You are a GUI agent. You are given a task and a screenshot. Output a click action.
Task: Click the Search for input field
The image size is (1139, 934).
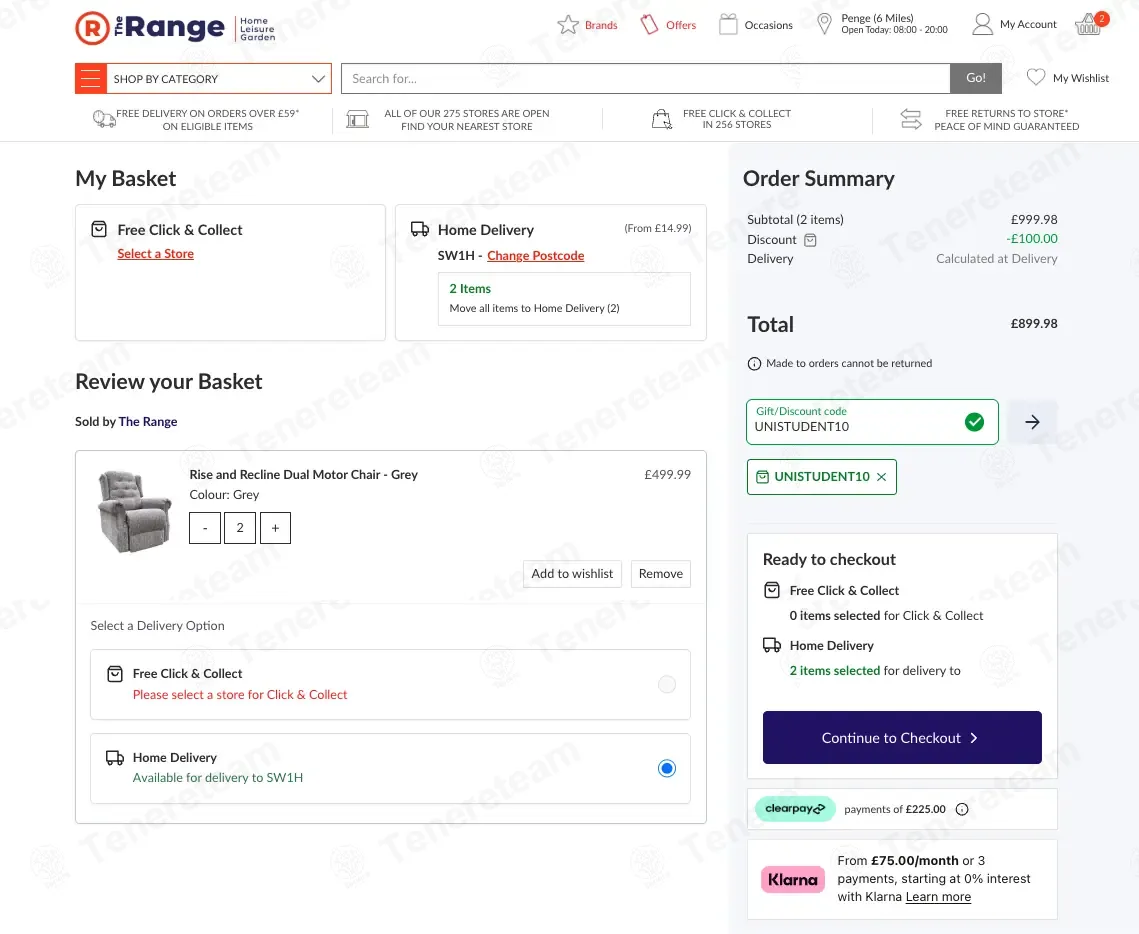click(x=645, y=78)
